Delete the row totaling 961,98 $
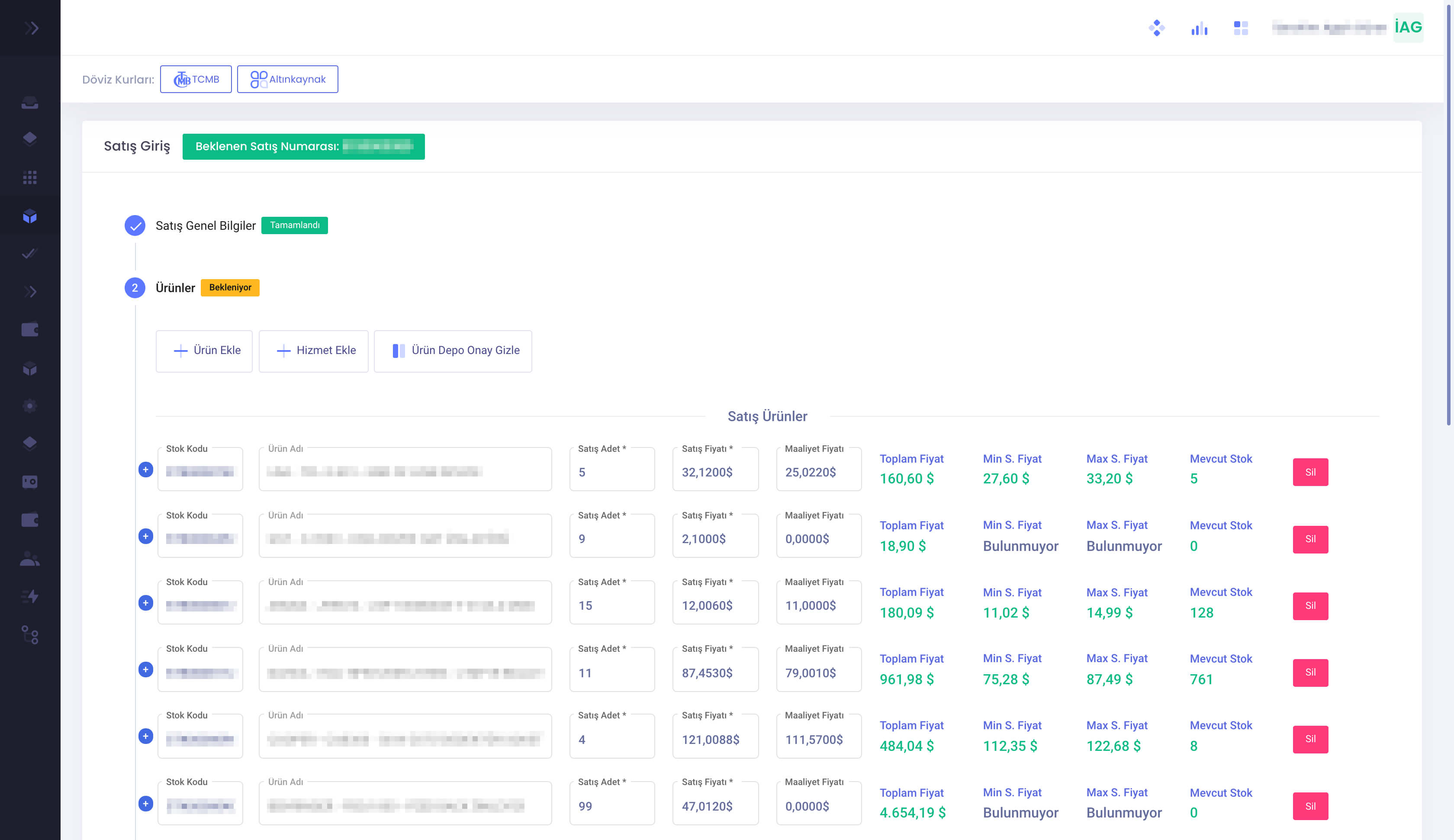 pos(1310,672)
